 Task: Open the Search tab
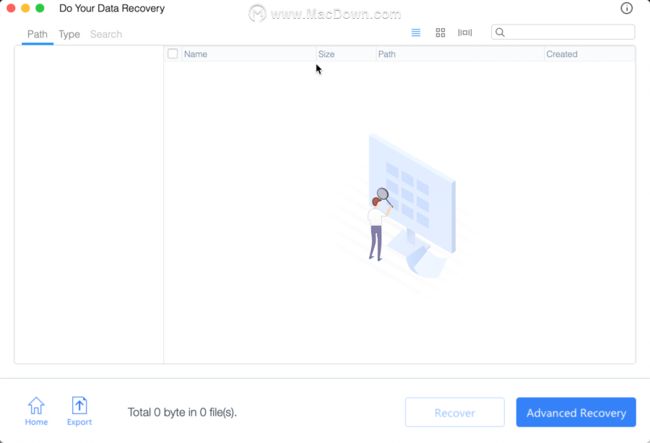pyautogui.click(x=106, y=34)
